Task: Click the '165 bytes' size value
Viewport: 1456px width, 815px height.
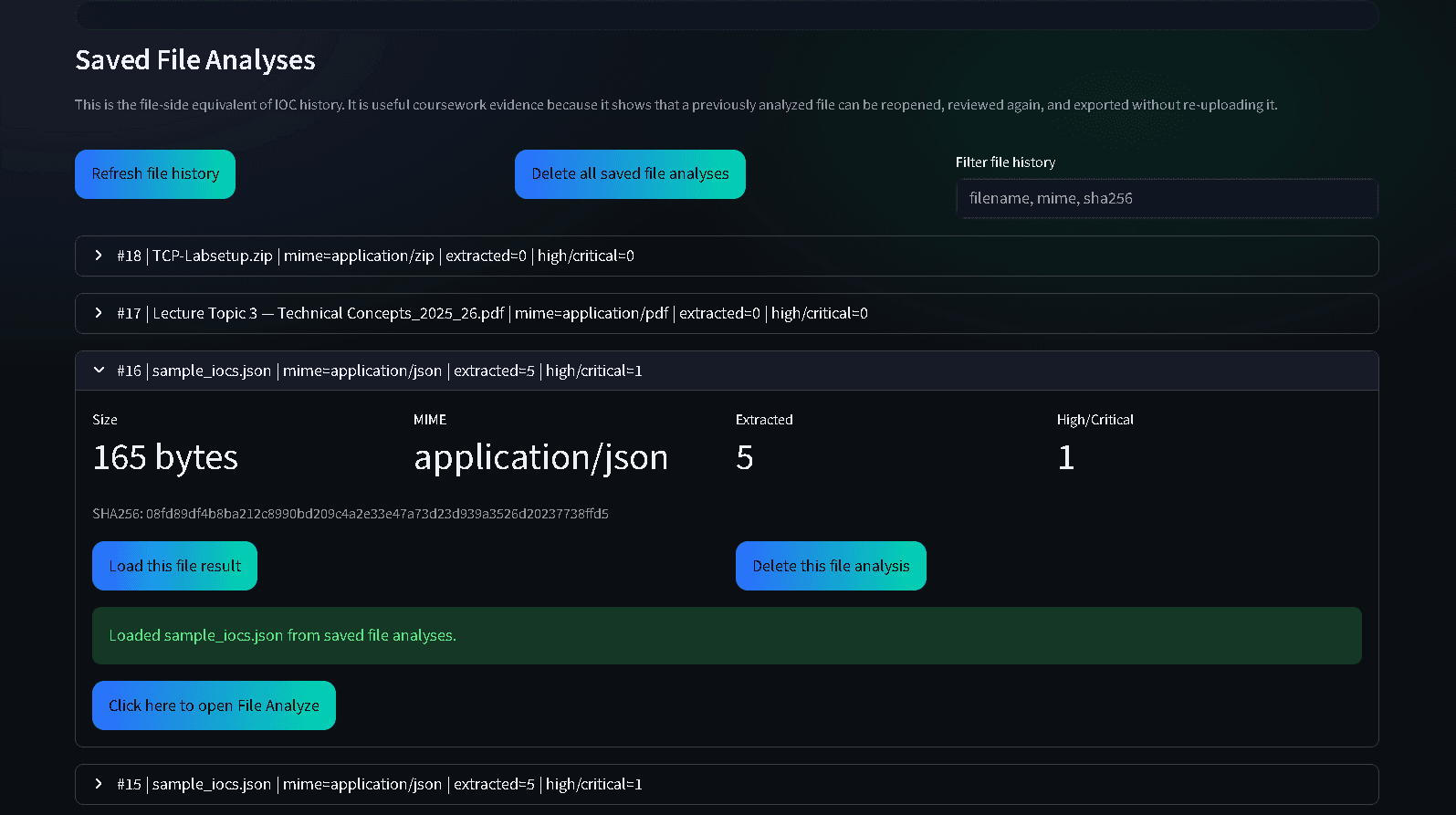Action: (165, 457)
